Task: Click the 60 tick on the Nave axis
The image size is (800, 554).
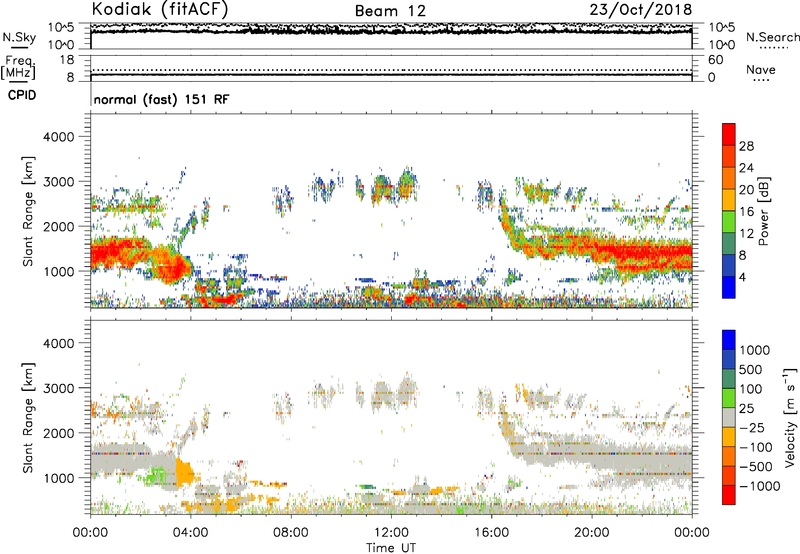Action: coord(715,60)
